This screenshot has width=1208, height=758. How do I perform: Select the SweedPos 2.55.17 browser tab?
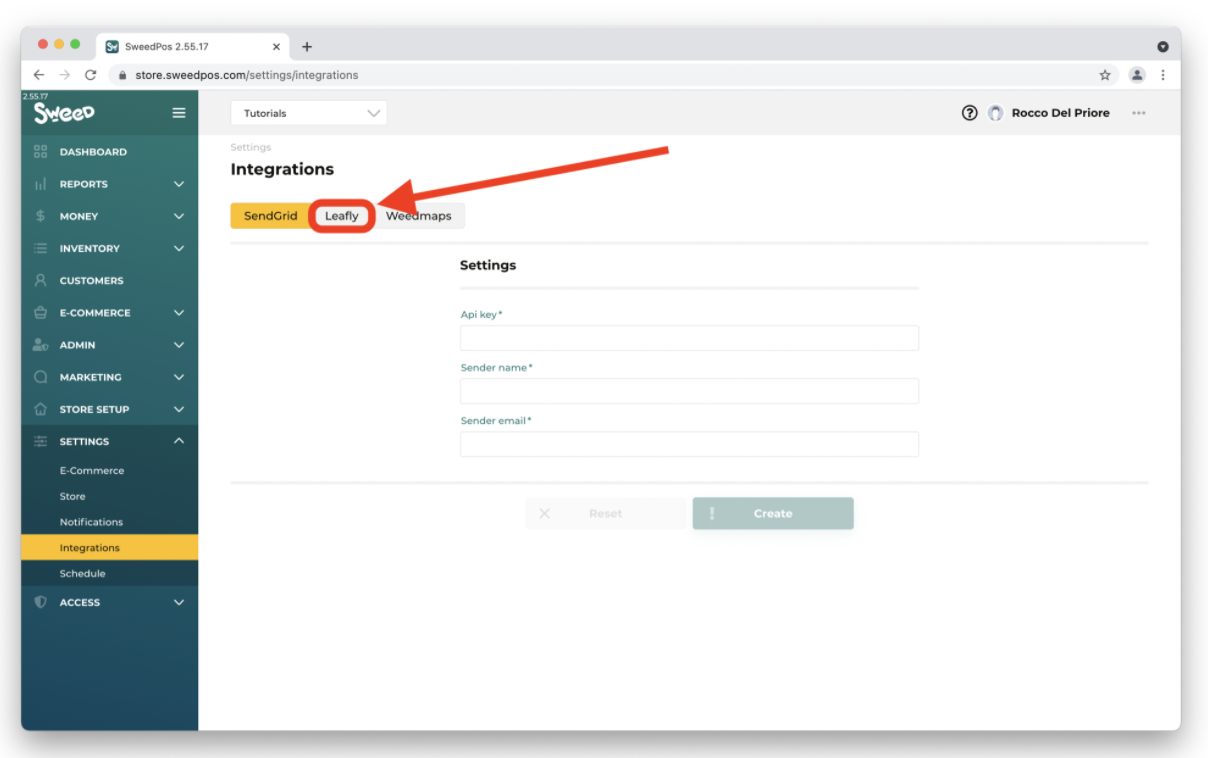(194, 47)
